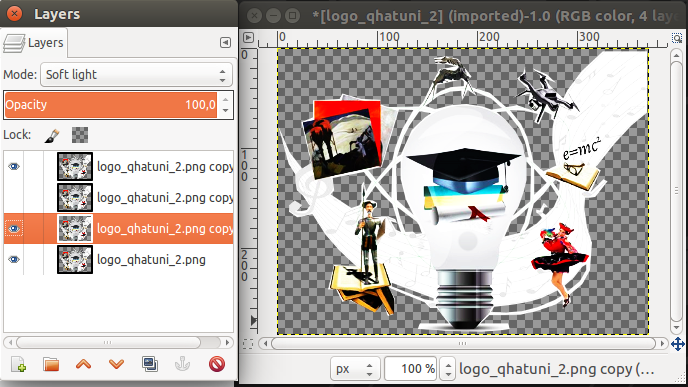Open the Layers tab configuration menu arrow
The image size is (688, 387).
tap(225, 42)
